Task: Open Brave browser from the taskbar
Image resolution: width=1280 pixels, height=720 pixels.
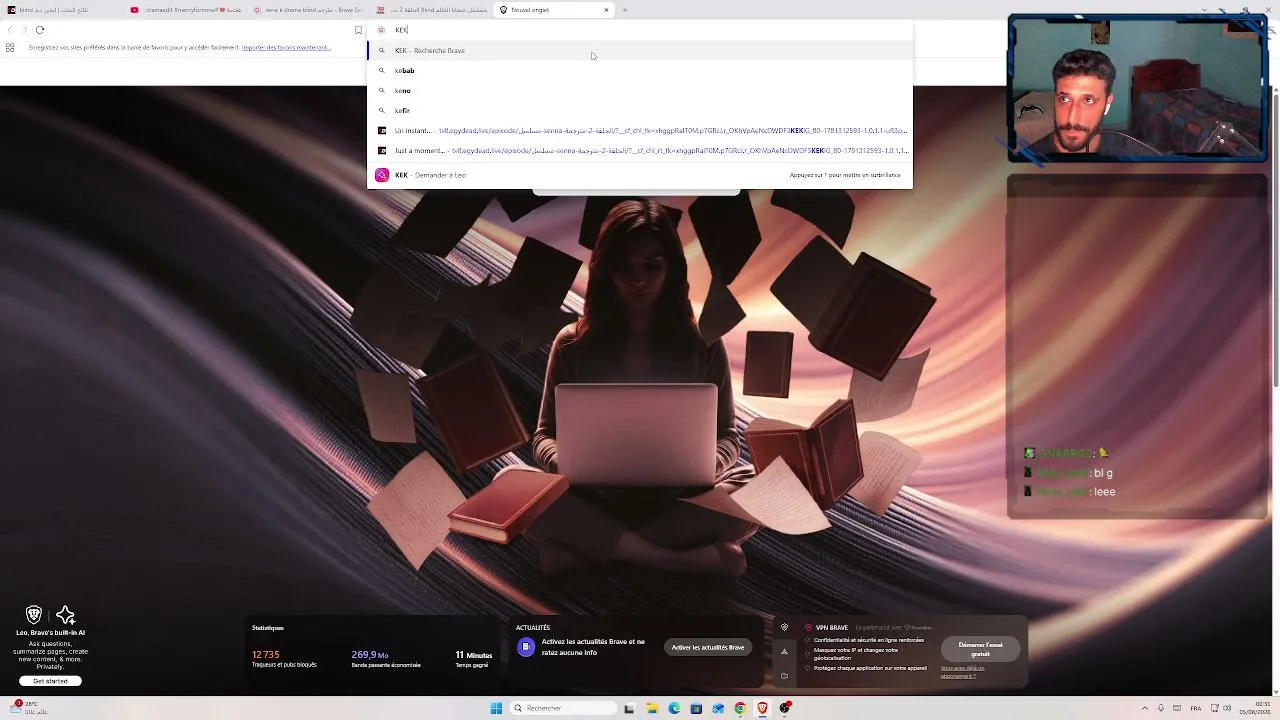Action: (x=762, y=708)
